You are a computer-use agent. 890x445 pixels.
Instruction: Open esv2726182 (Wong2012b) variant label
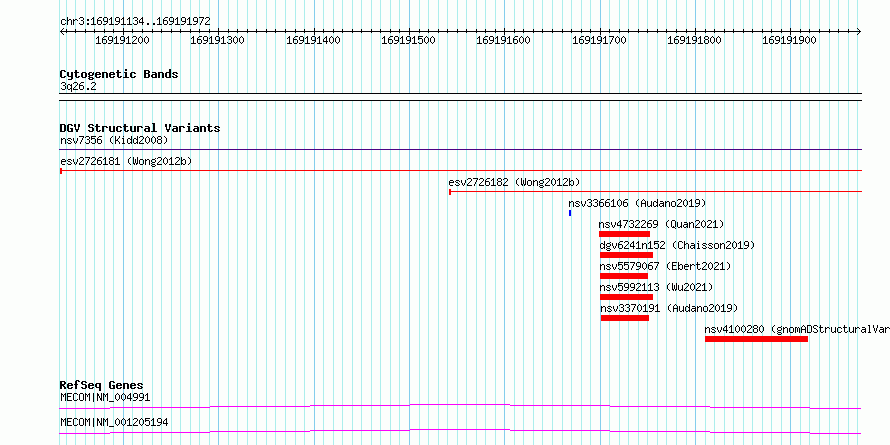click(x=514, y=182)
